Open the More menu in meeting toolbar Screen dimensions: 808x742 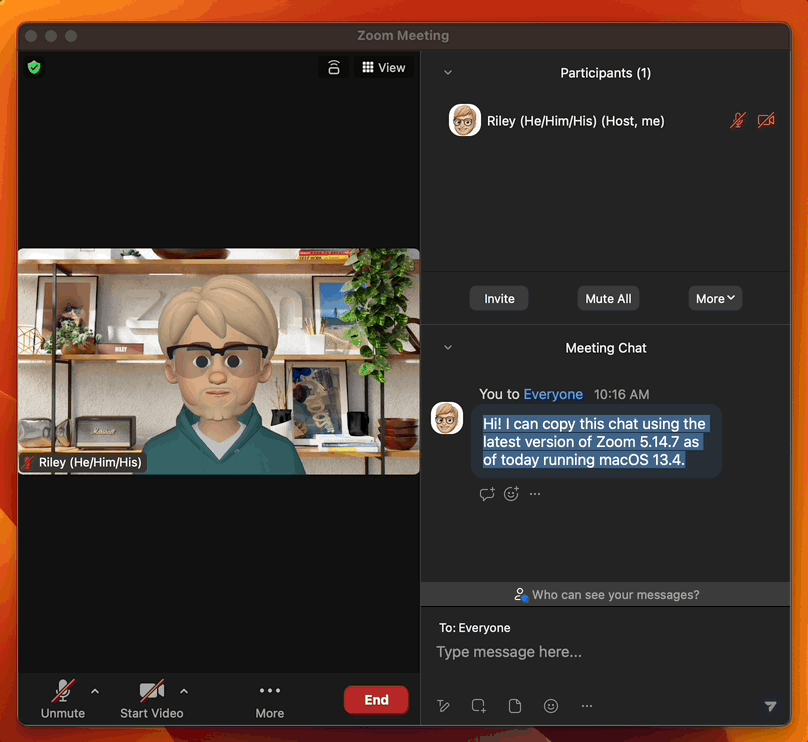coord(270,701)
